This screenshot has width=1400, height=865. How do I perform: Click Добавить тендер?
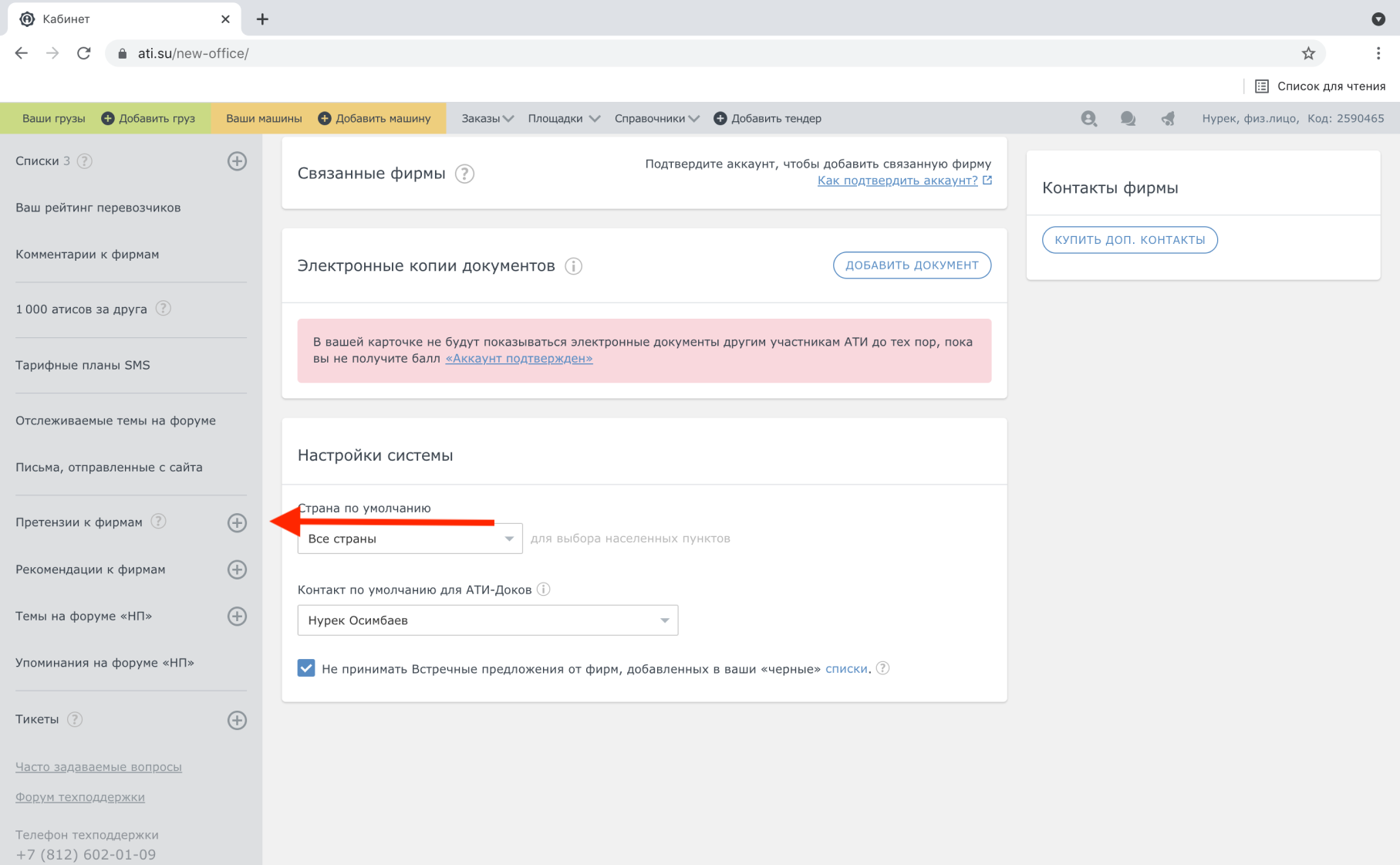coord(767,118)
